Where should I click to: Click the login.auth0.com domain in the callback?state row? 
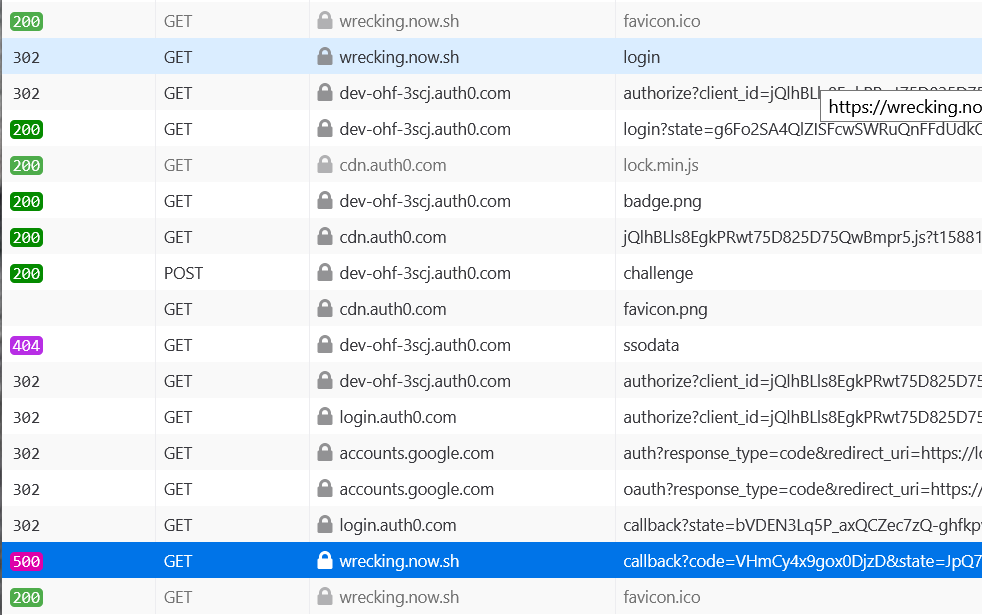click(398, 525)
